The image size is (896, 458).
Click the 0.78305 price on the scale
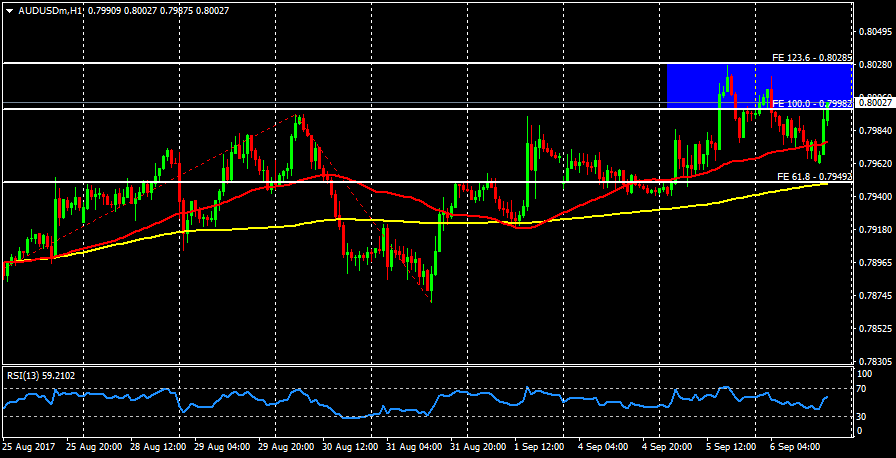point(874,361)
